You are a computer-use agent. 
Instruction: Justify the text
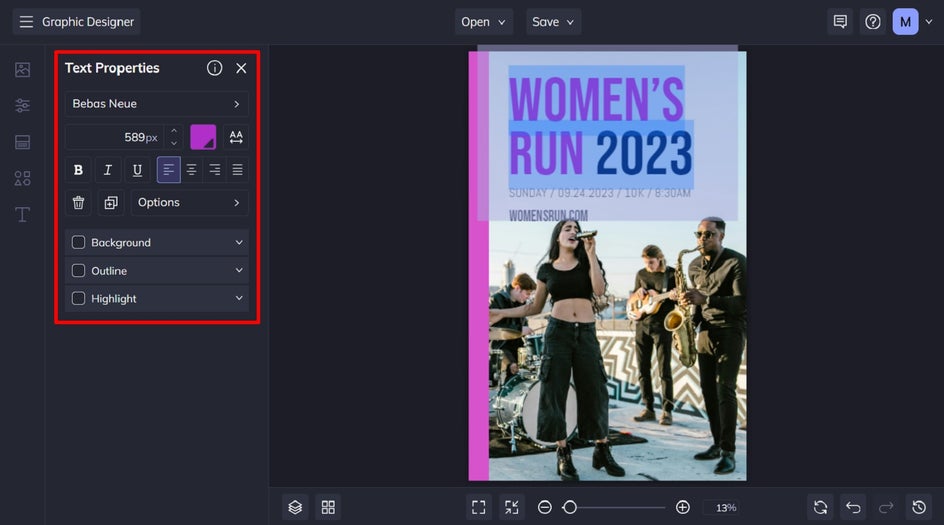238,170
